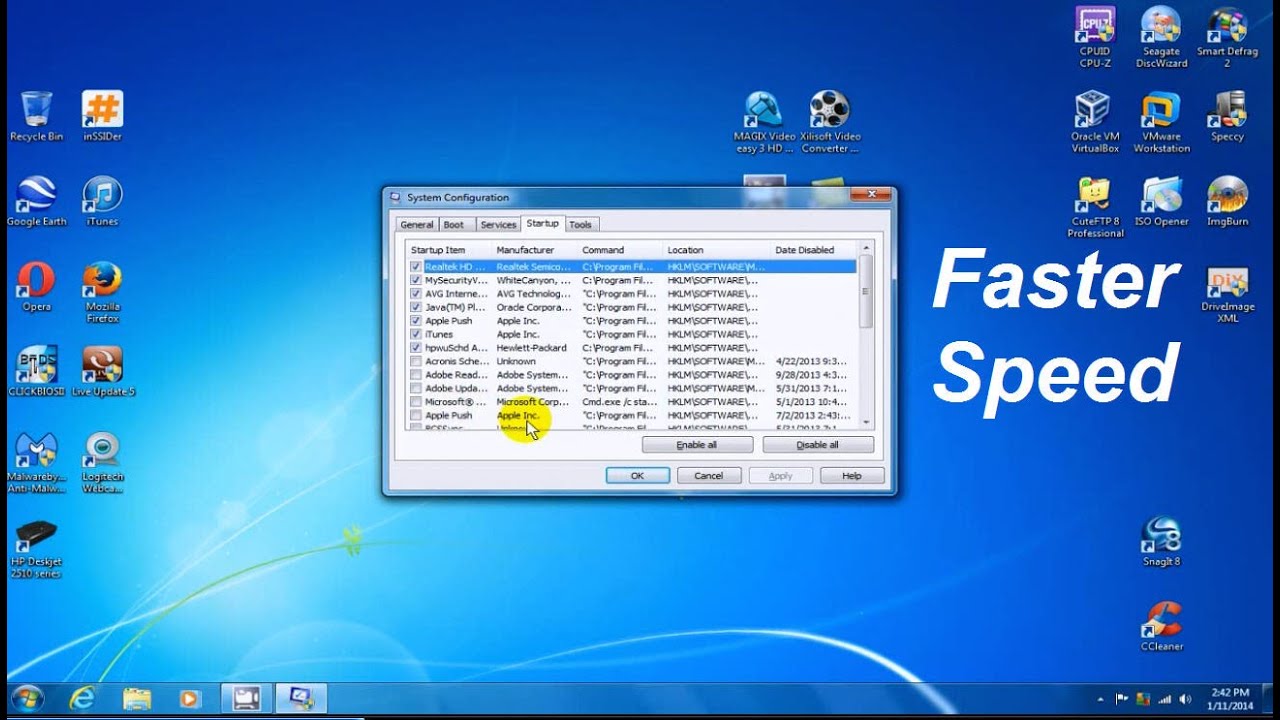Launch Xilisoft Video Converter shortcut
The height and width of the screenshot is (720, 1280).
(830, 122)
